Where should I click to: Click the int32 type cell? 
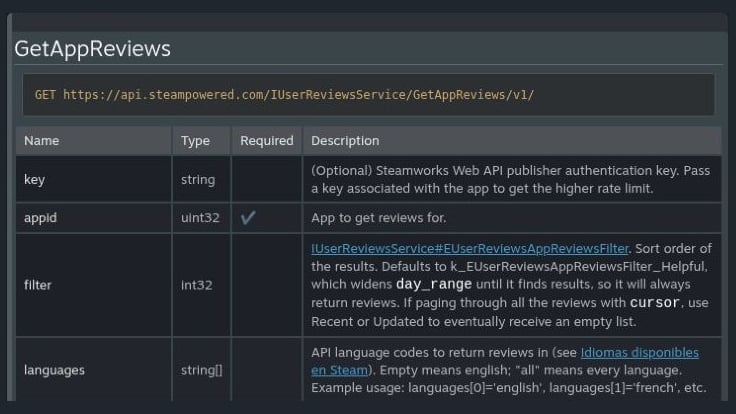pos(201,285)
